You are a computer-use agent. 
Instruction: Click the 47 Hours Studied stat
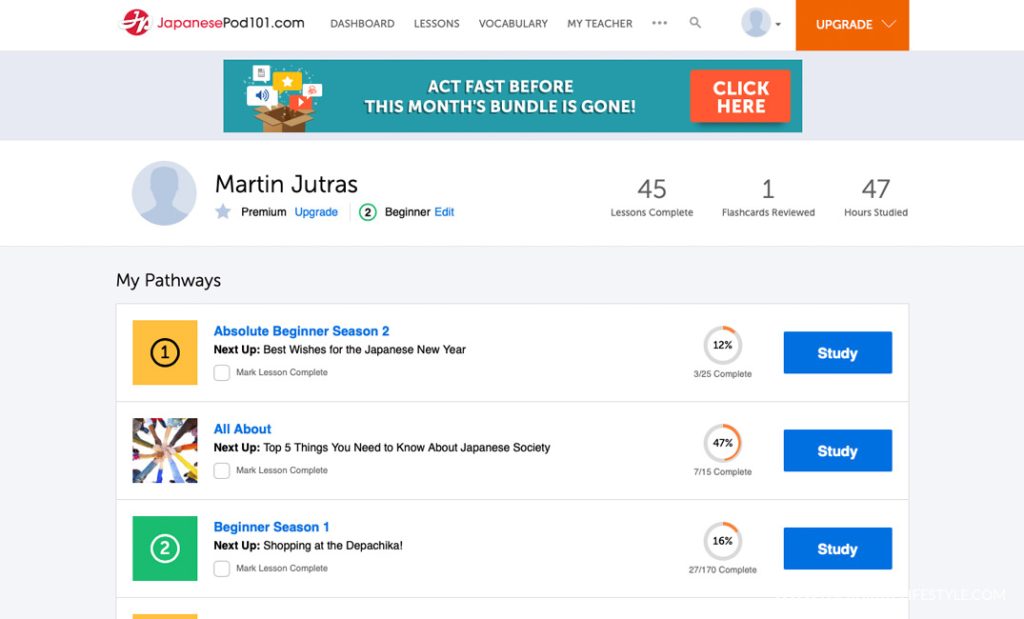point(876,197)
